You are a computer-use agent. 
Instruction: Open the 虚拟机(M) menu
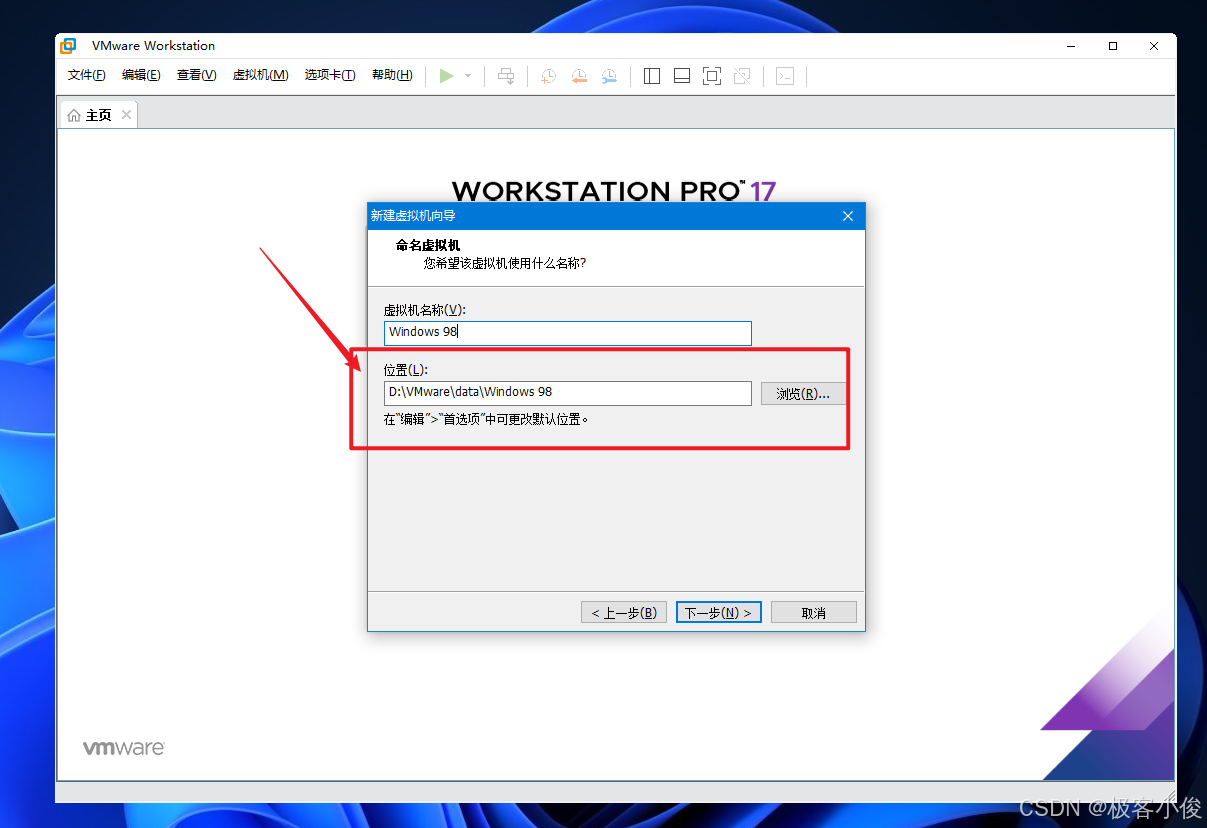[x=260, y=75]
